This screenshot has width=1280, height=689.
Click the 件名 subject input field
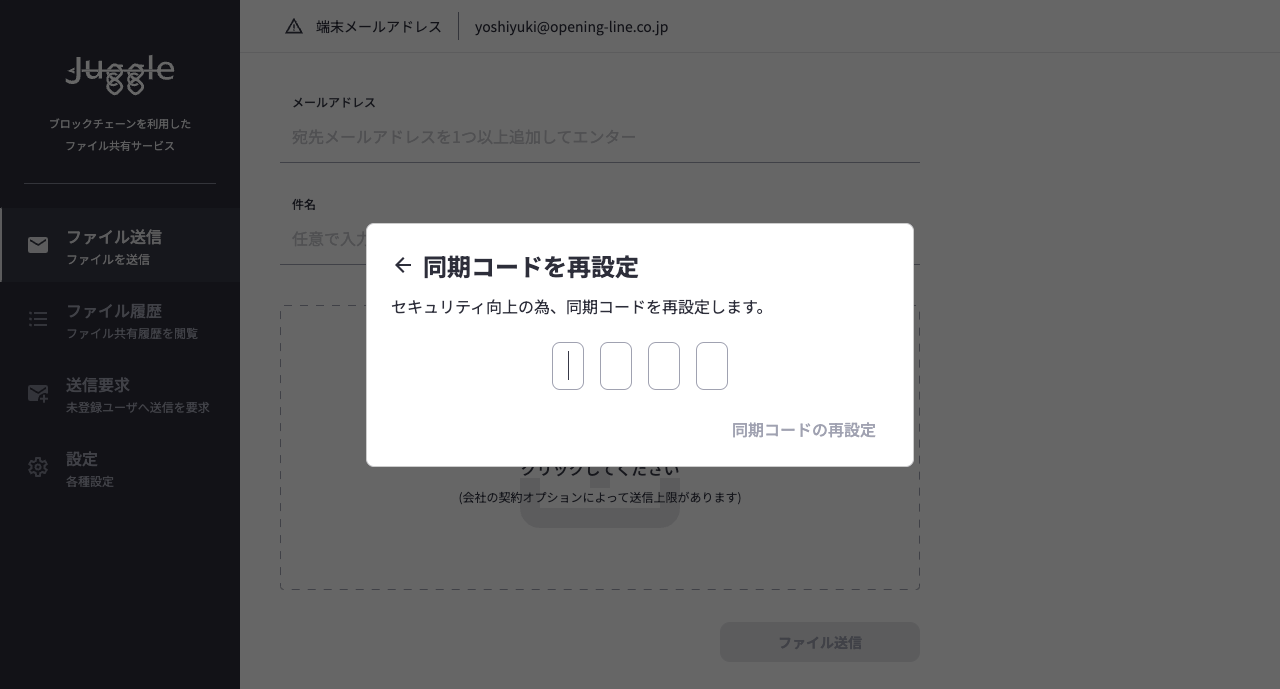tap(320, 239)
